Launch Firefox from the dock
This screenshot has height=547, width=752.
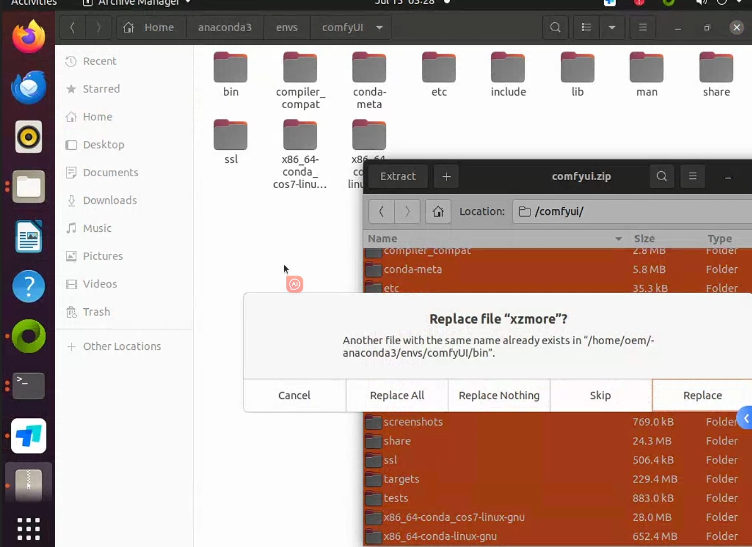click(x=28, y=37)
